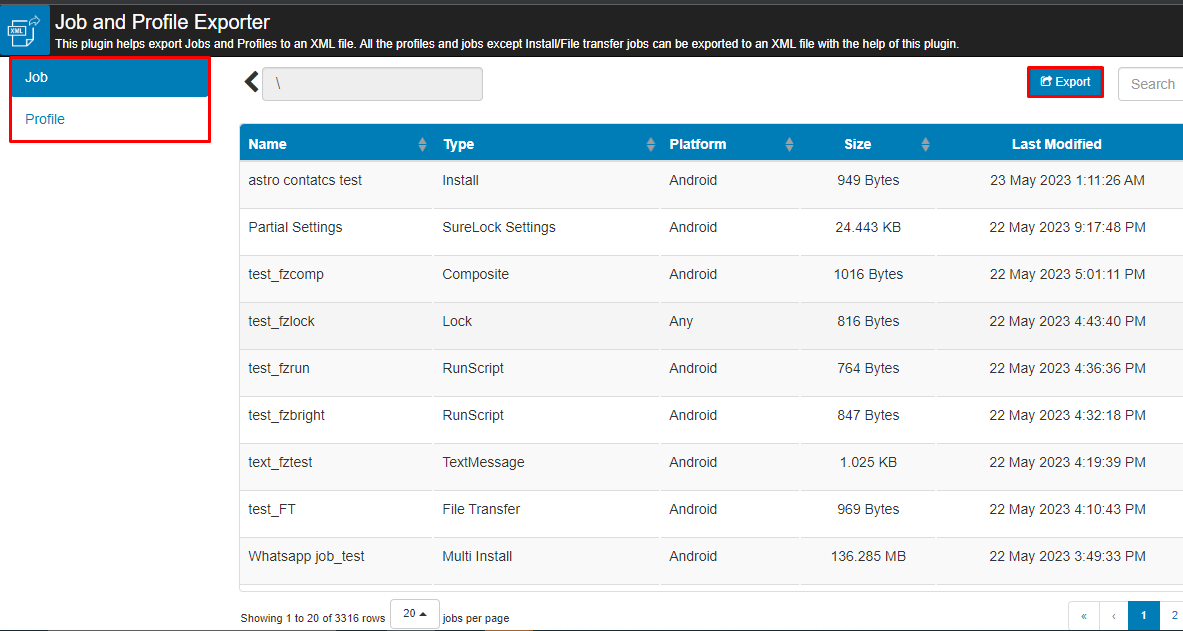Select the test_fzlock Lock job
This screenshot has width=1183, height=631.
(x=282, y=321)
